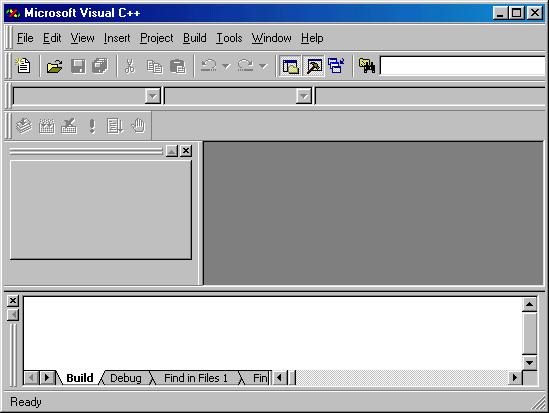Expand the docked workspace pane
This screenshot has width=549, height=413.
tap(172, 151)
